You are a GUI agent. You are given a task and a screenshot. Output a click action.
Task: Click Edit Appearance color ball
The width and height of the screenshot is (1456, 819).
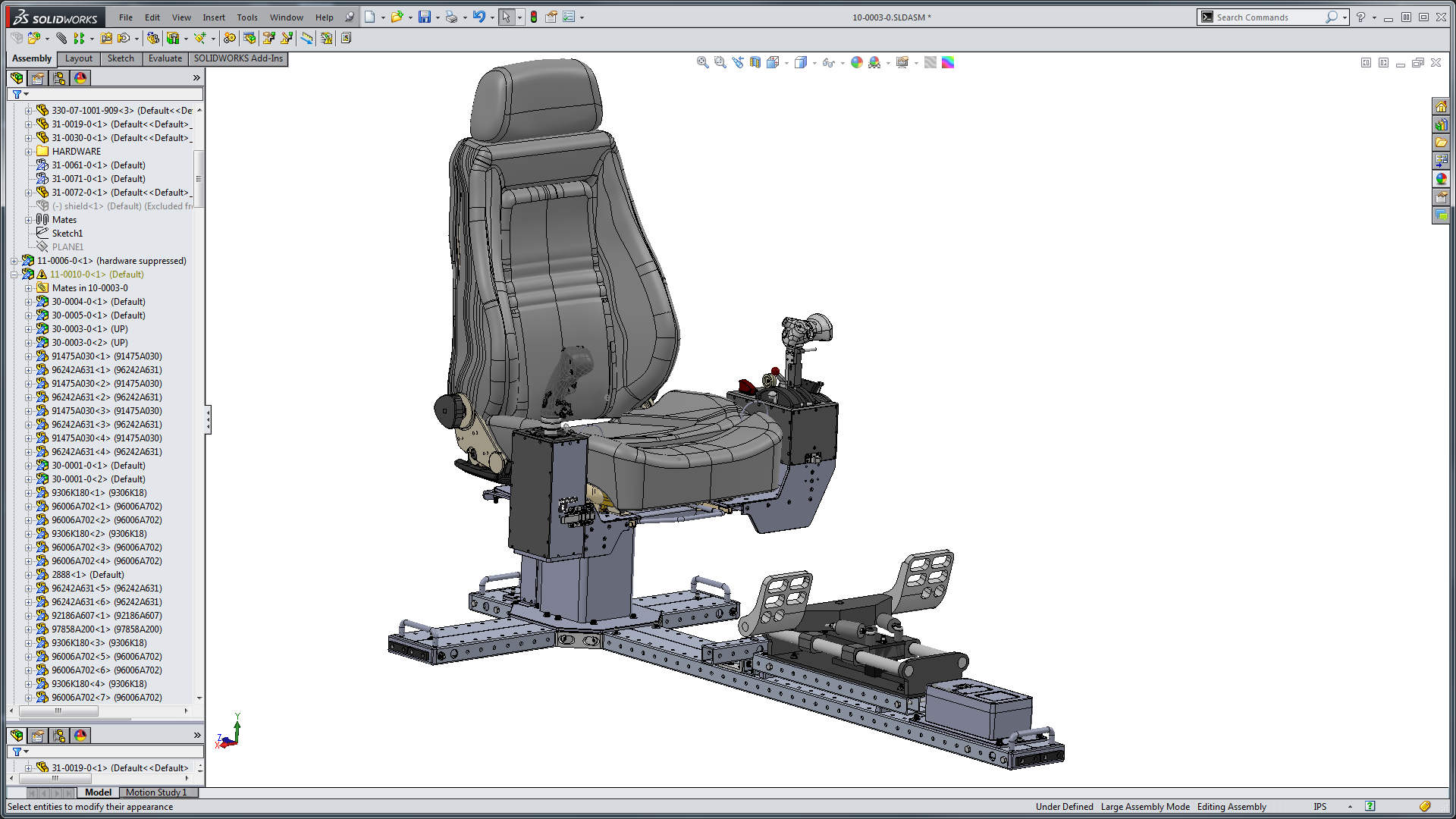[856, 62]
